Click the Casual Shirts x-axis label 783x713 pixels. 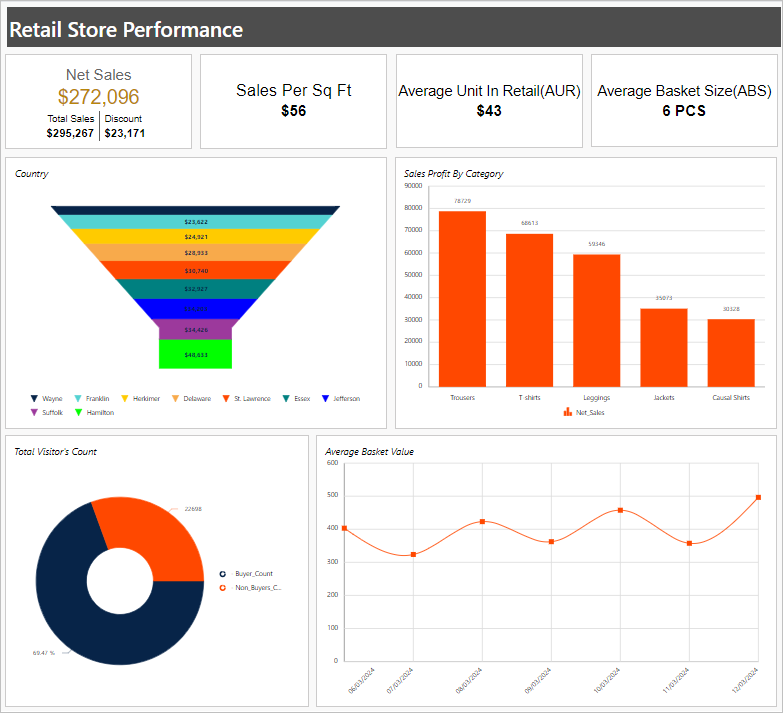[731, 398]
